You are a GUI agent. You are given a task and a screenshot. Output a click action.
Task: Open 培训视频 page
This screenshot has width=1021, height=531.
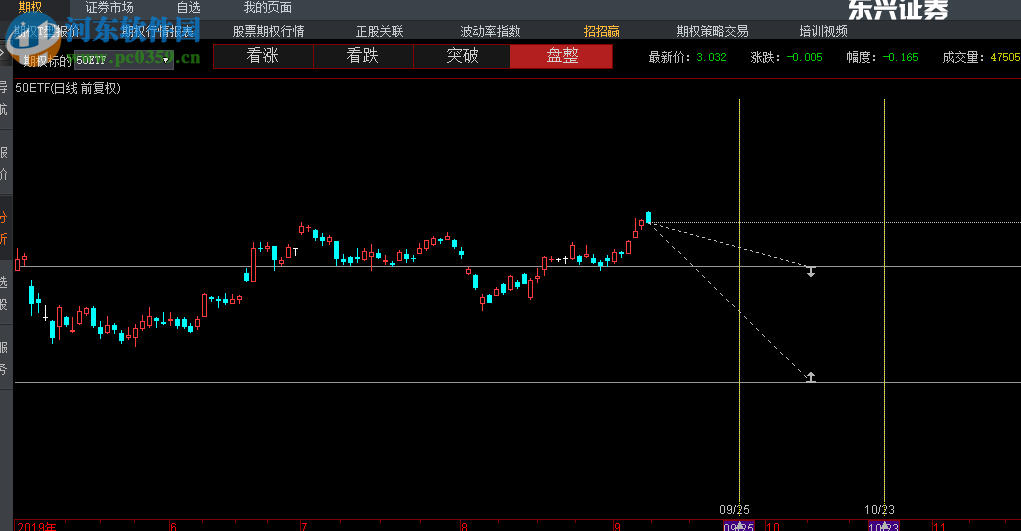point(824,31)
